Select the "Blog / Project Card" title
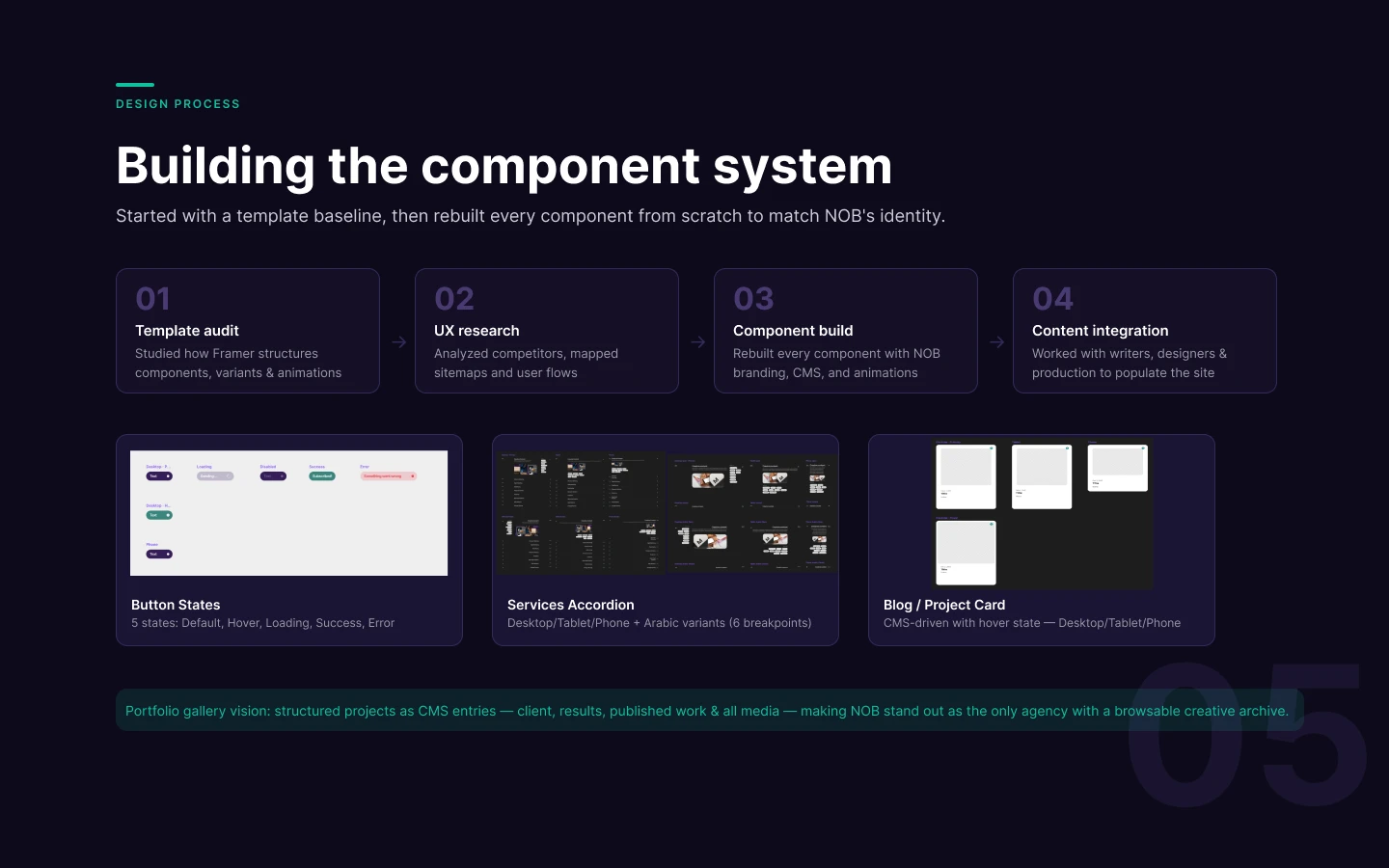This screenshot has width=1389, height=868. [944, 605]
